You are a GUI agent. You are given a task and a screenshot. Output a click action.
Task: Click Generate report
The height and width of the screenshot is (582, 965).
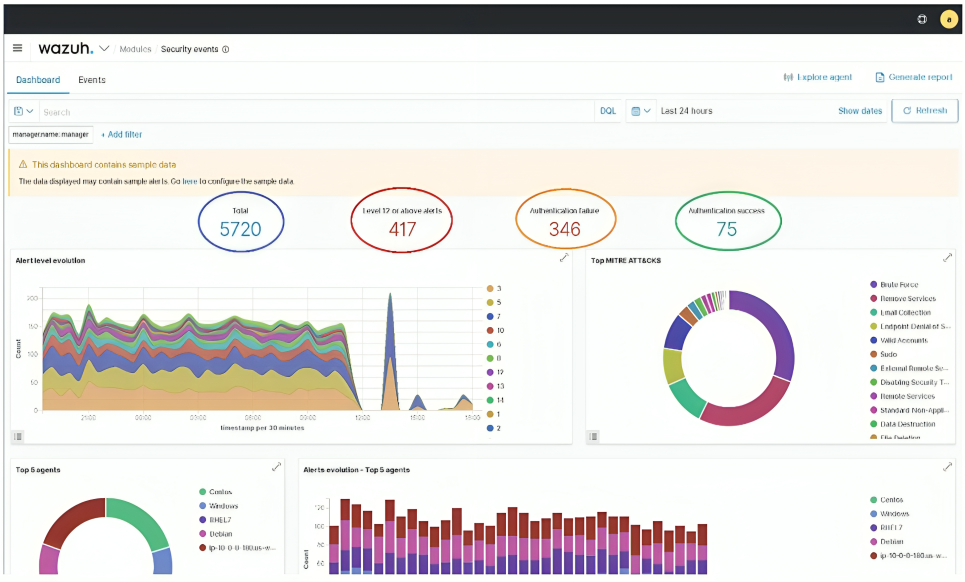click(x=914, y=77)
